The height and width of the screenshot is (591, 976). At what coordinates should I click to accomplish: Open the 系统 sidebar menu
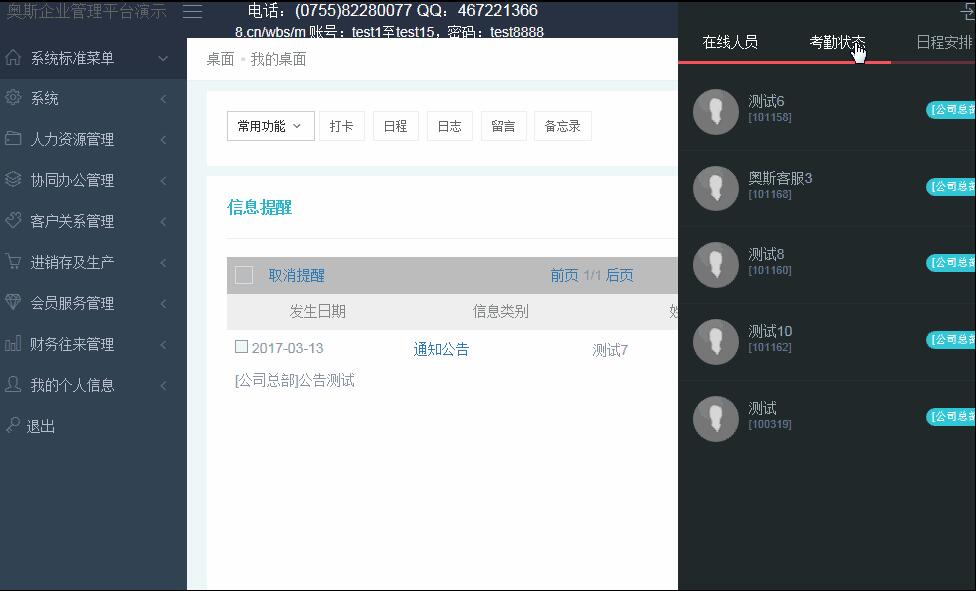[93, 98]
